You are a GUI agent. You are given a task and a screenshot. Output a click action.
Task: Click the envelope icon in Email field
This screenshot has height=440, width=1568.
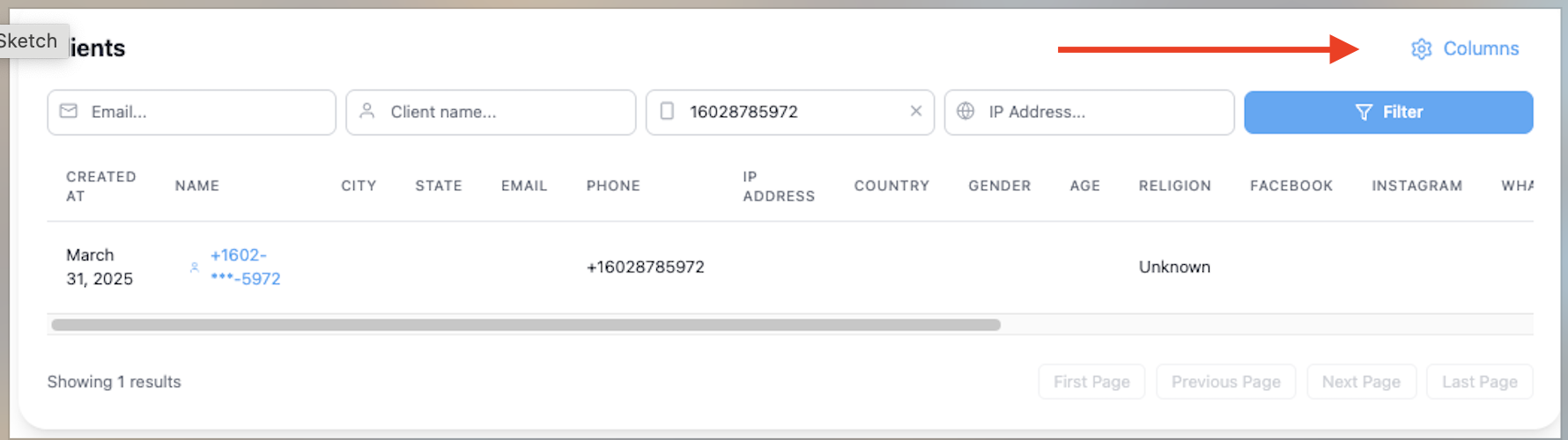coord(69,111)
